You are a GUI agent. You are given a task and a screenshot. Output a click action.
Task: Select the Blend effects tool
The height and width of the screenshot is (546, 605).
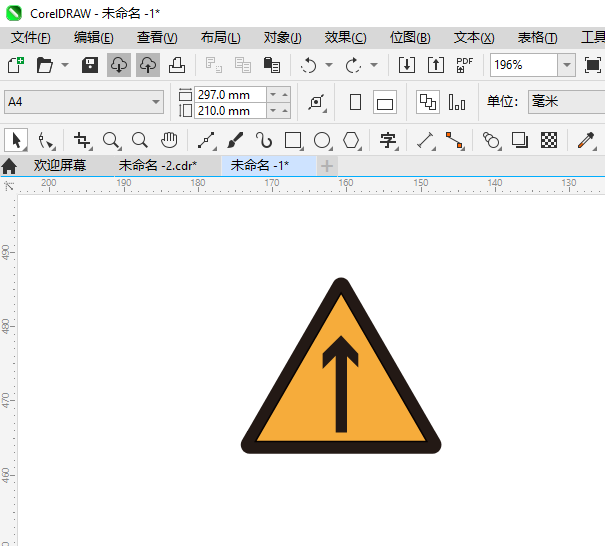pos(492,140)
